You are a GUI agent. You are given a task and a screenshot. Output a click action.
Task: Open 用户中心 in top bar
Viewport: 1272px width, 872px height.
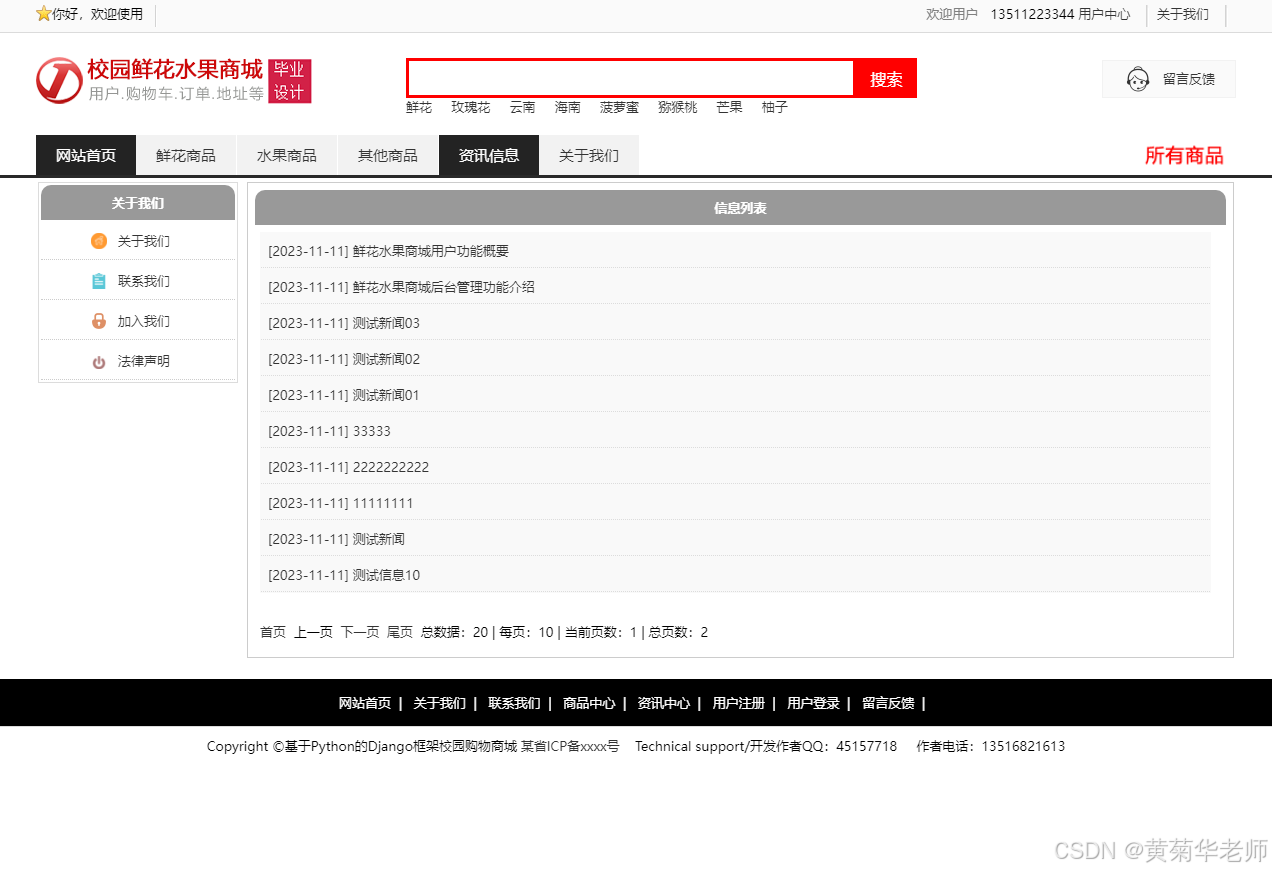coord(1104,14)
